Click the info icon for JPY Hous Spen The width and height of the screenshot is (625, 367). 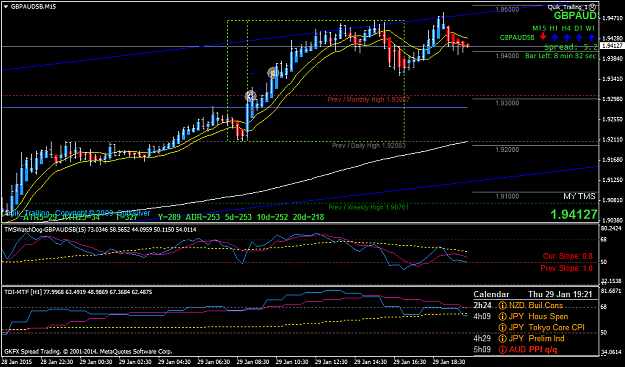503,316
